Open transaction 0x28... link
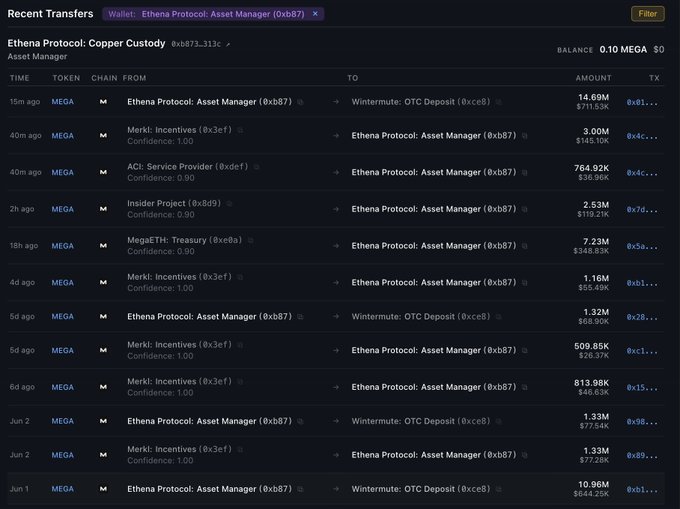The image size is (680, 509). click(x=642, y=317)
